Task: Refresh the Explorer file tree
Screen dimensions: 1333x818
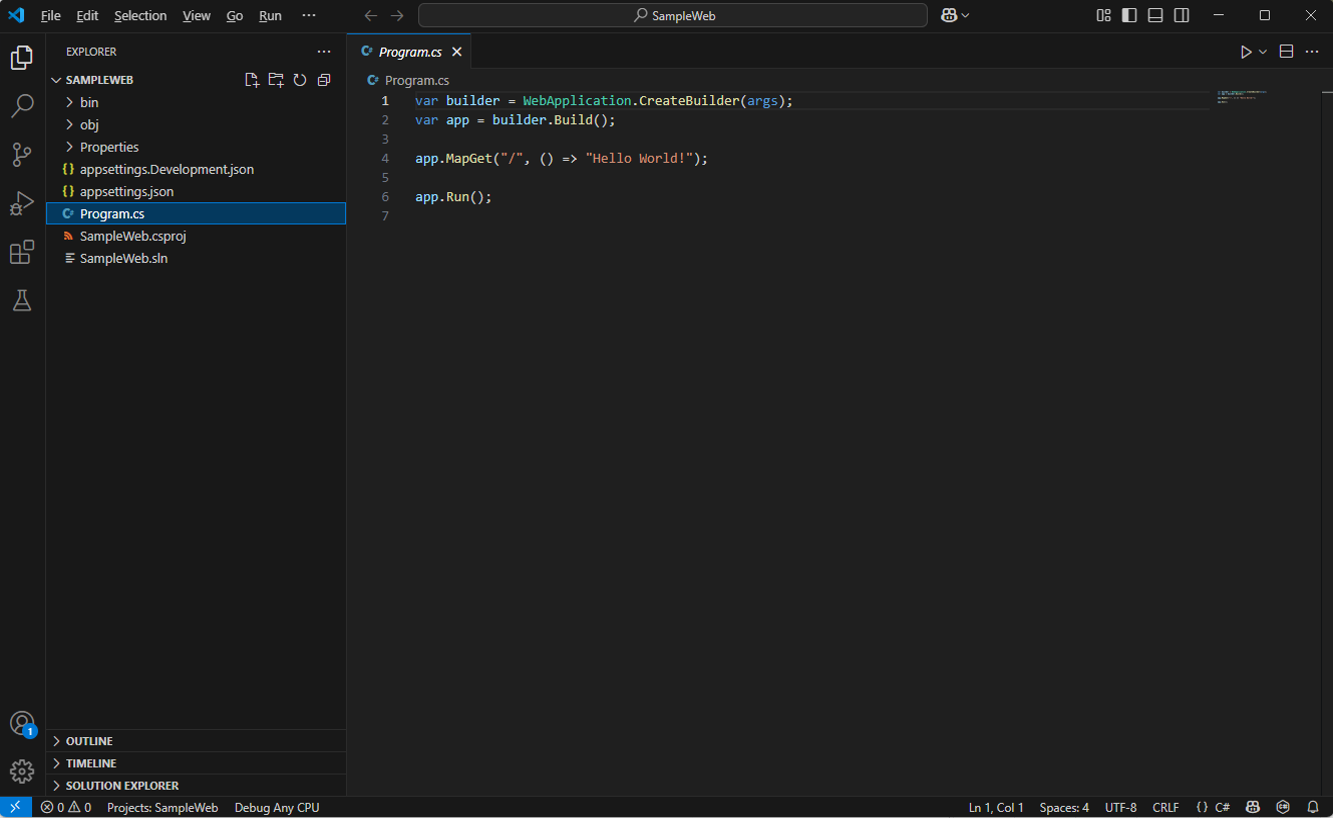Action: click(300, 80)
